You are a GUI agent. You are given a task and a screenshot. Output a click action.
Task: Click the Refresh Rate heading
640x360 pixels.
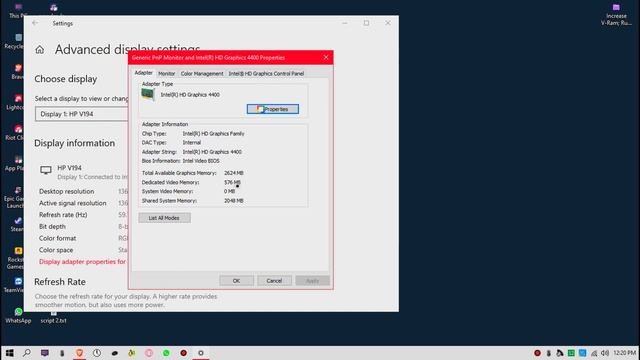pyautogui.click(x=60, y=282)
